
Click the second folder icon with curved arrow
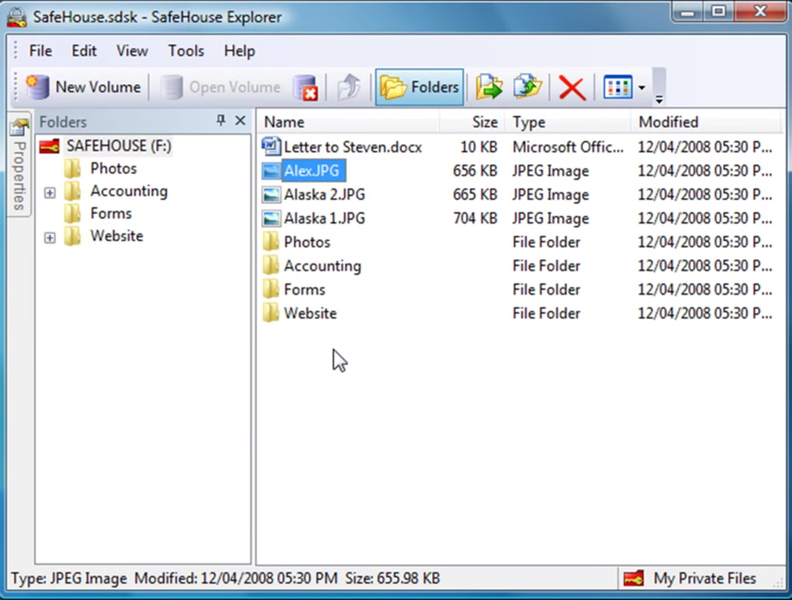point(527,87)
